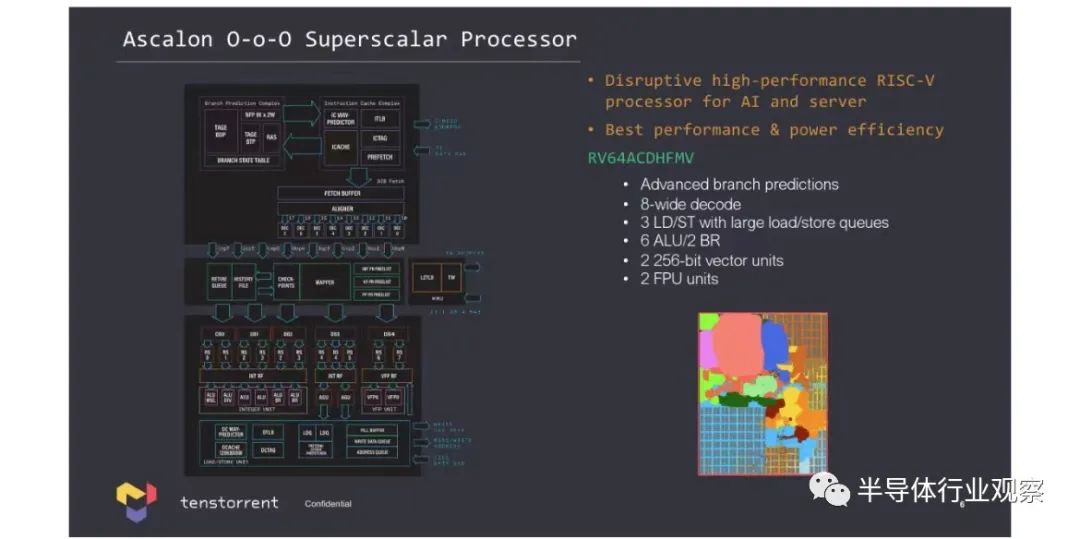Click the 'BRANCH STATE TABLE' block
This screenshot has height=539, width=1080.
tap(243, 160)
